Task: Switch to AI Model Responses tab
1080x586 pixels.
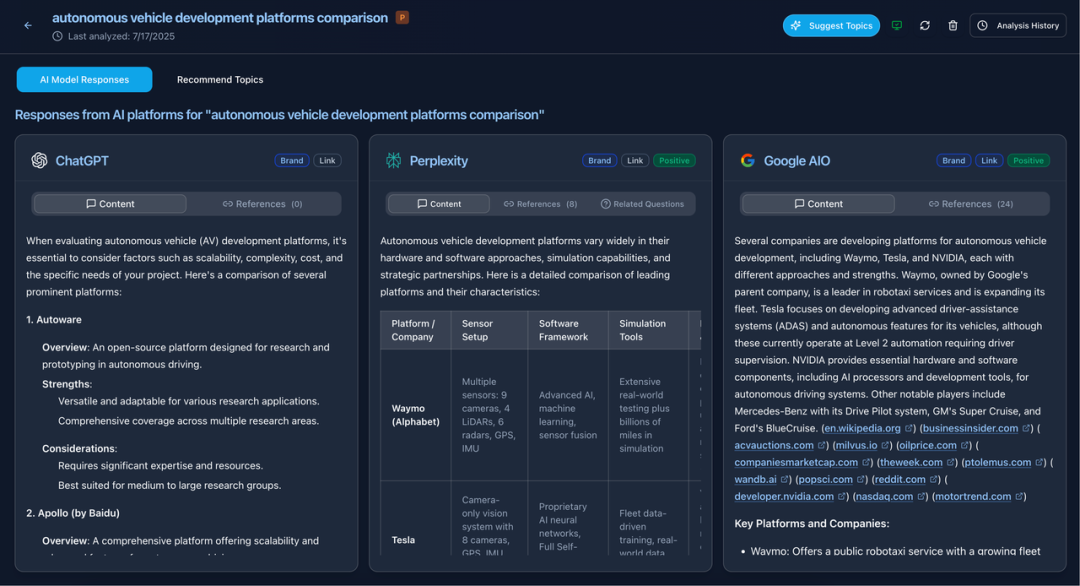Action: (x=85, y=80)
